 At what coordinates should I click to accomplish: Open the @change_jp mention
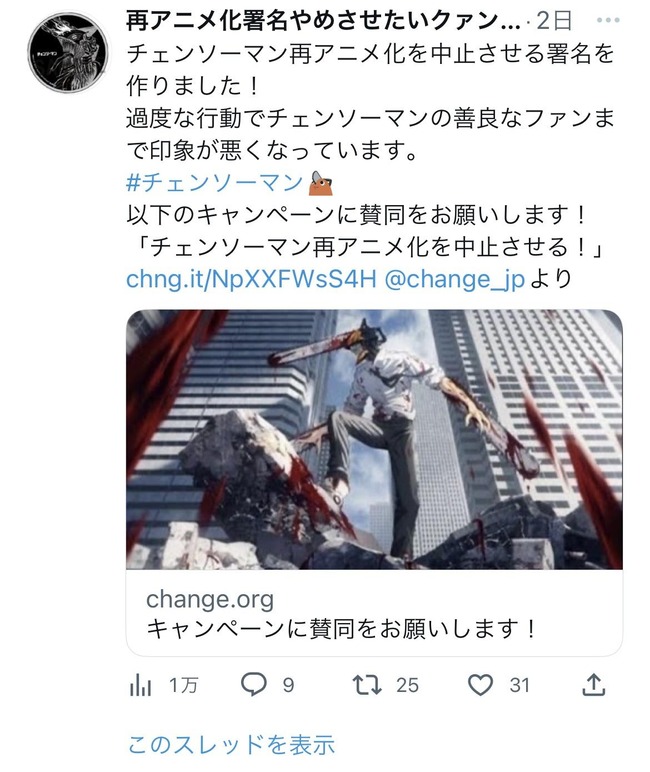click(x=454, y=279)
